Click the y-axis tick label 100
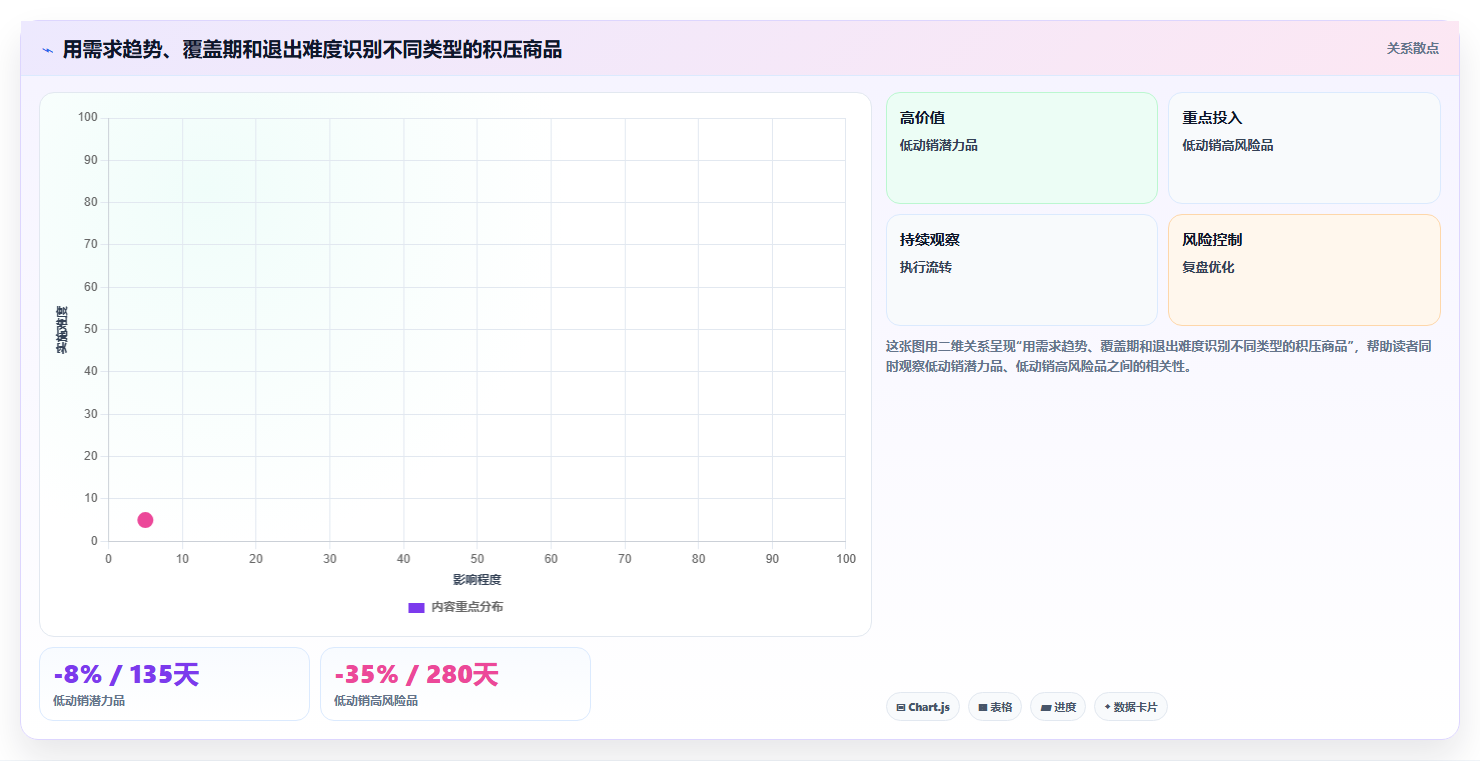The height and width of the screenshot is (761, 1480). (x=88, y=118)
